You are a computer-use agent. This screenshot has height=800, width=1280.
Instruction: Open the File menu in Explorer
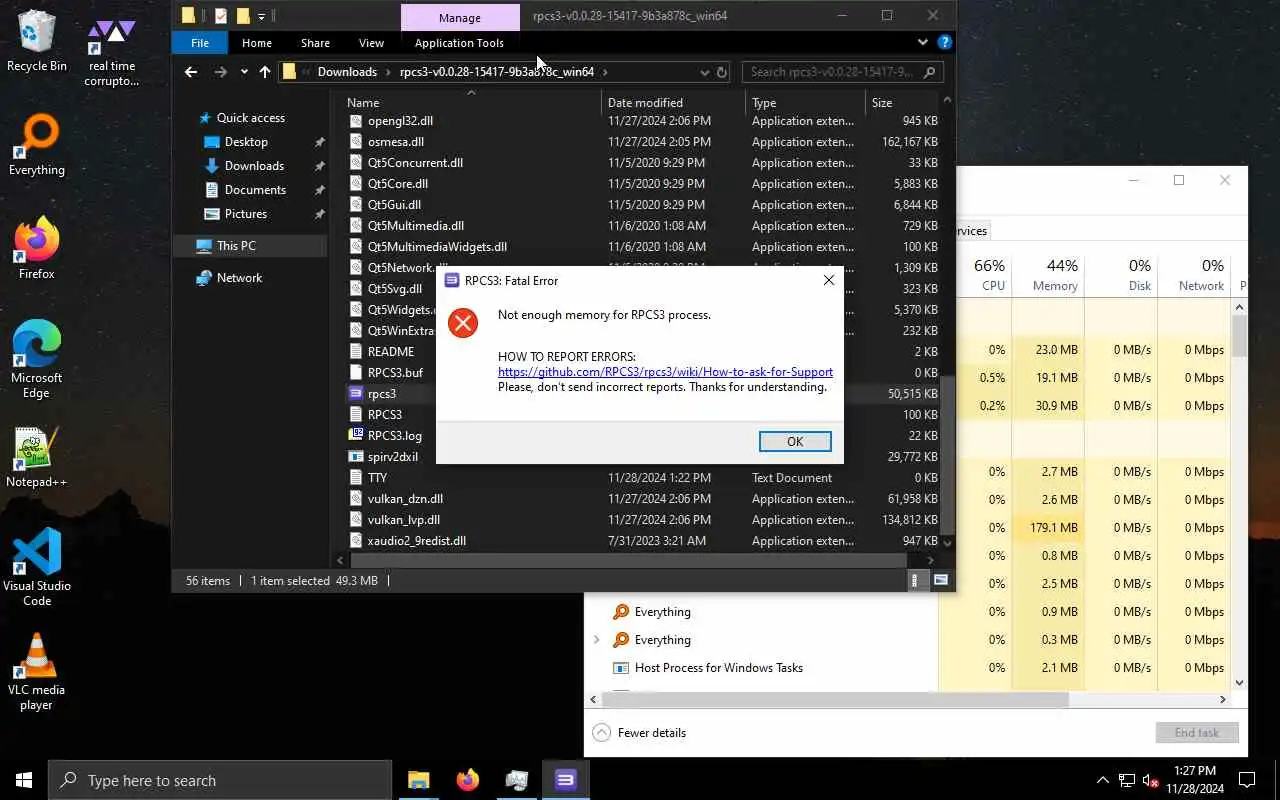[x=200, y=43]
